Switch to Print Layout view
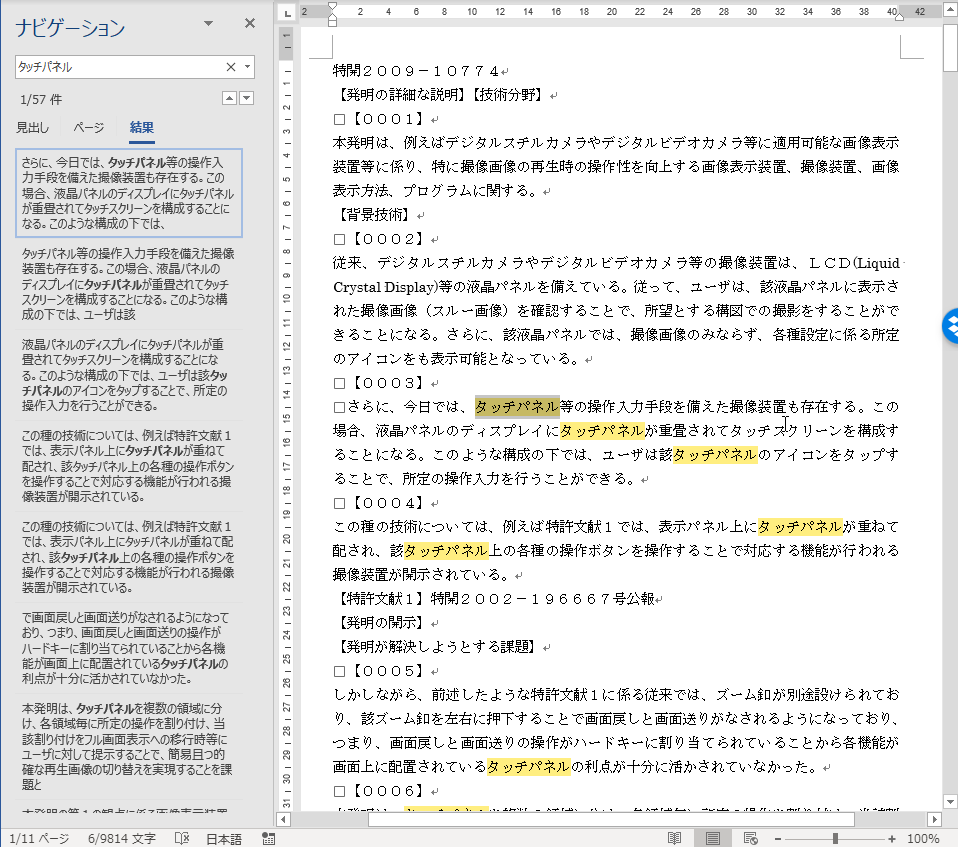Viewport: 958px width, 847px height. 713,838
